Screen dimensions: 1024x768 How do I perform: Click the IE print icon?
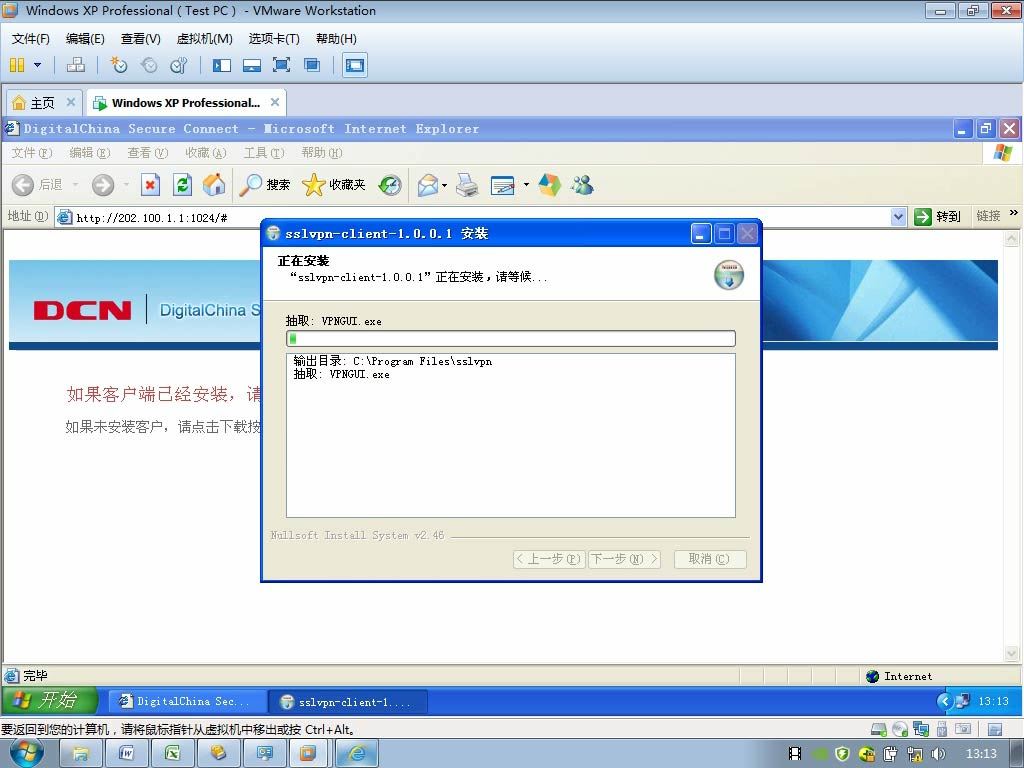[x=467, y=185]
